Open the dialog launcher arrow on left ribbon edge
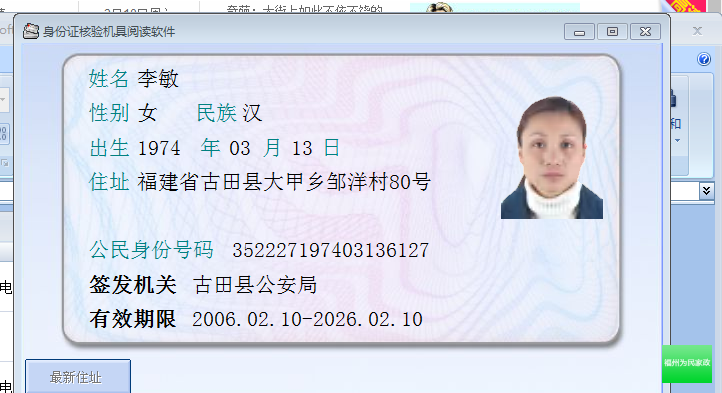Viewport: 722px width, 393px height. click(x=5, y=163)
